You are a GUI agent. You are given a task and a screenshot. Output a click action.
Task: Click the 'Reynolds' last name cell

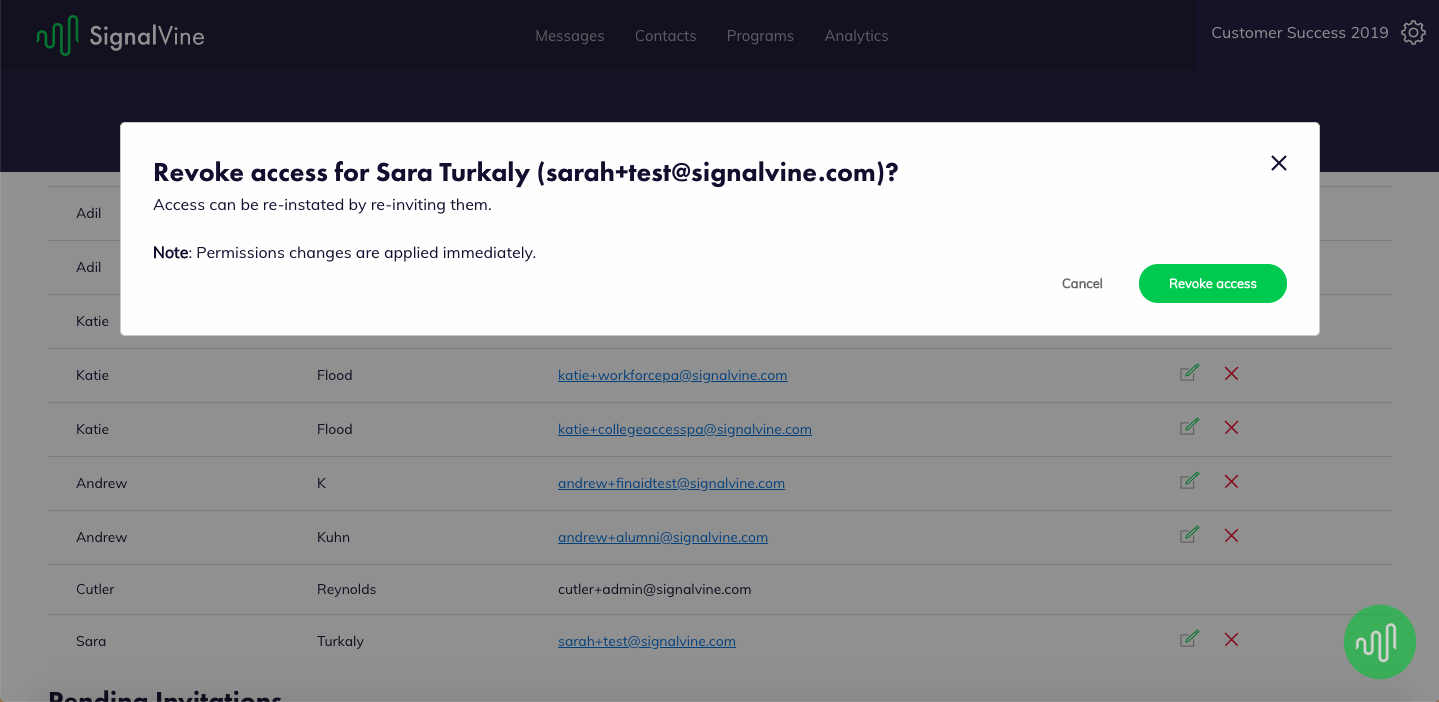(x=346, y=589)
